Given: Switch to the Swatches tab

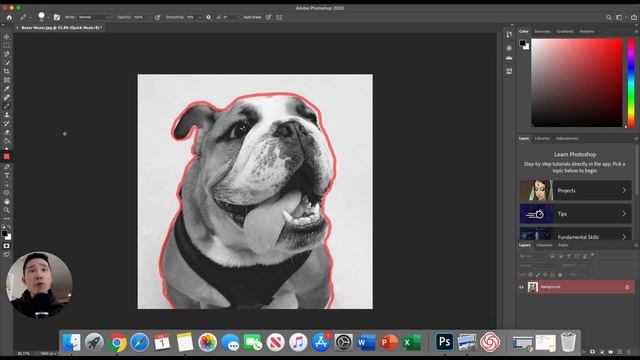Looking at the screenshot, I should 542,31.
